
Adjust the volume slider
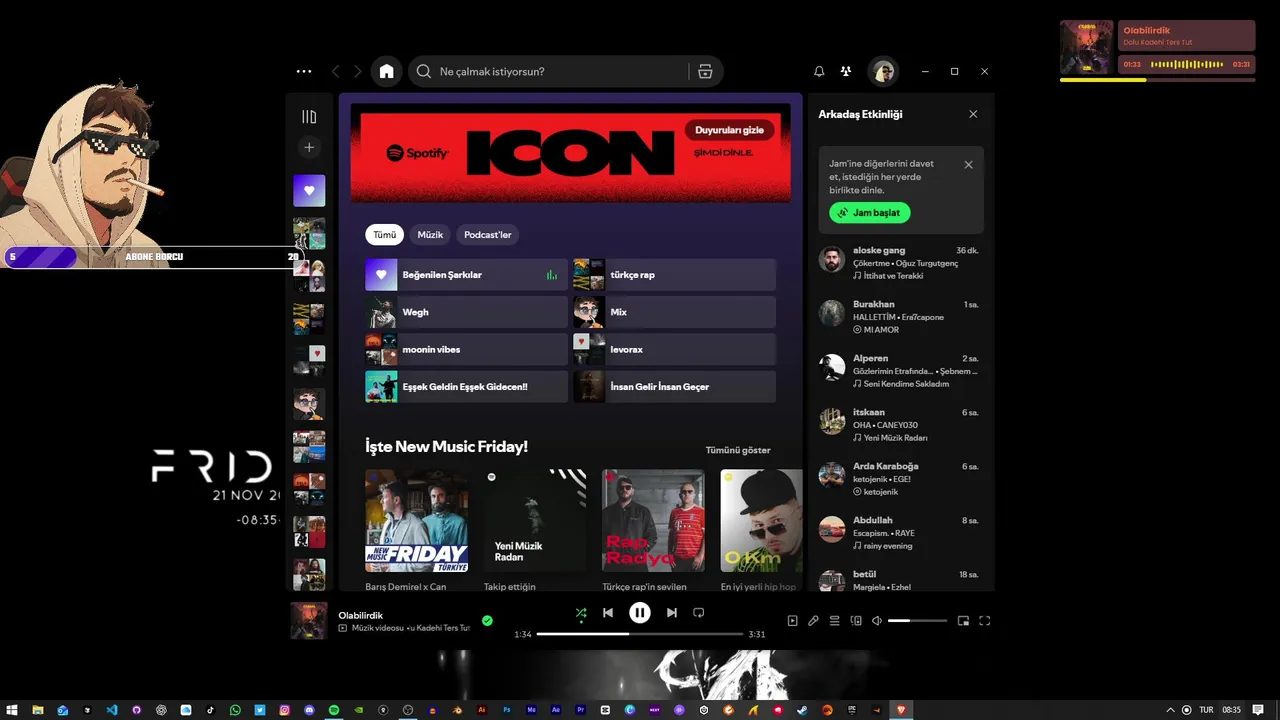[917, 621]
